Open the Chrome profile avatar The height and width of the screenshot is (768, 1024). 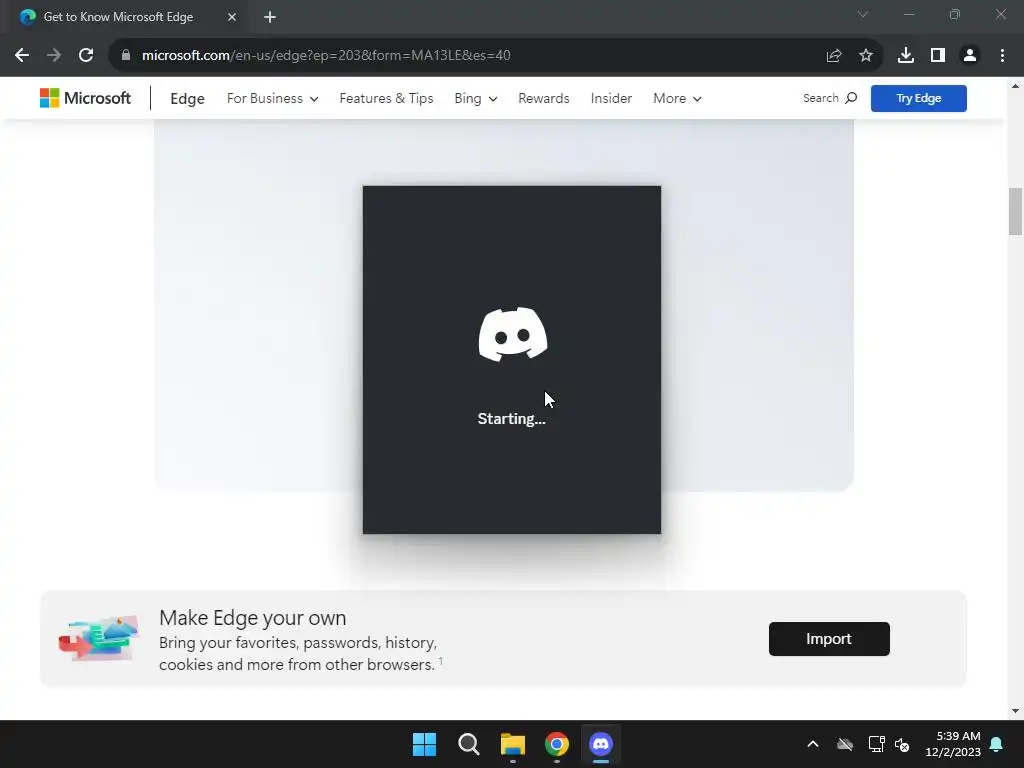pos(970,56)
